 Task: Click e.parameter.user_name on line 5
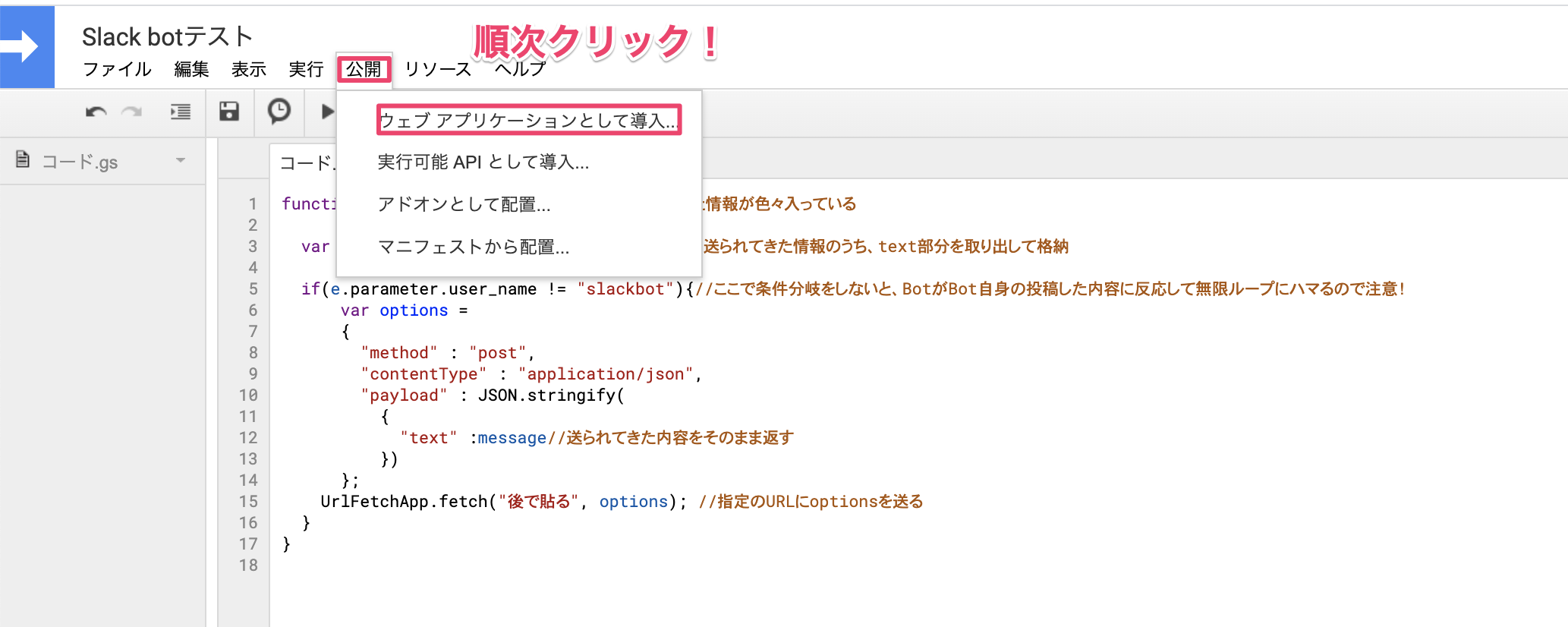(x=434, y=289)
